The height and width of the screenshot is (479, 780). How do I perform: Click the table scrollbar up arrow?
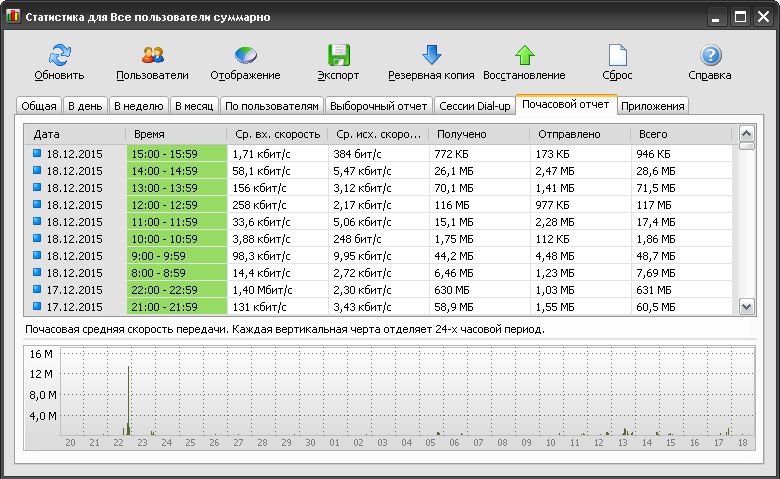coord(746,133)
